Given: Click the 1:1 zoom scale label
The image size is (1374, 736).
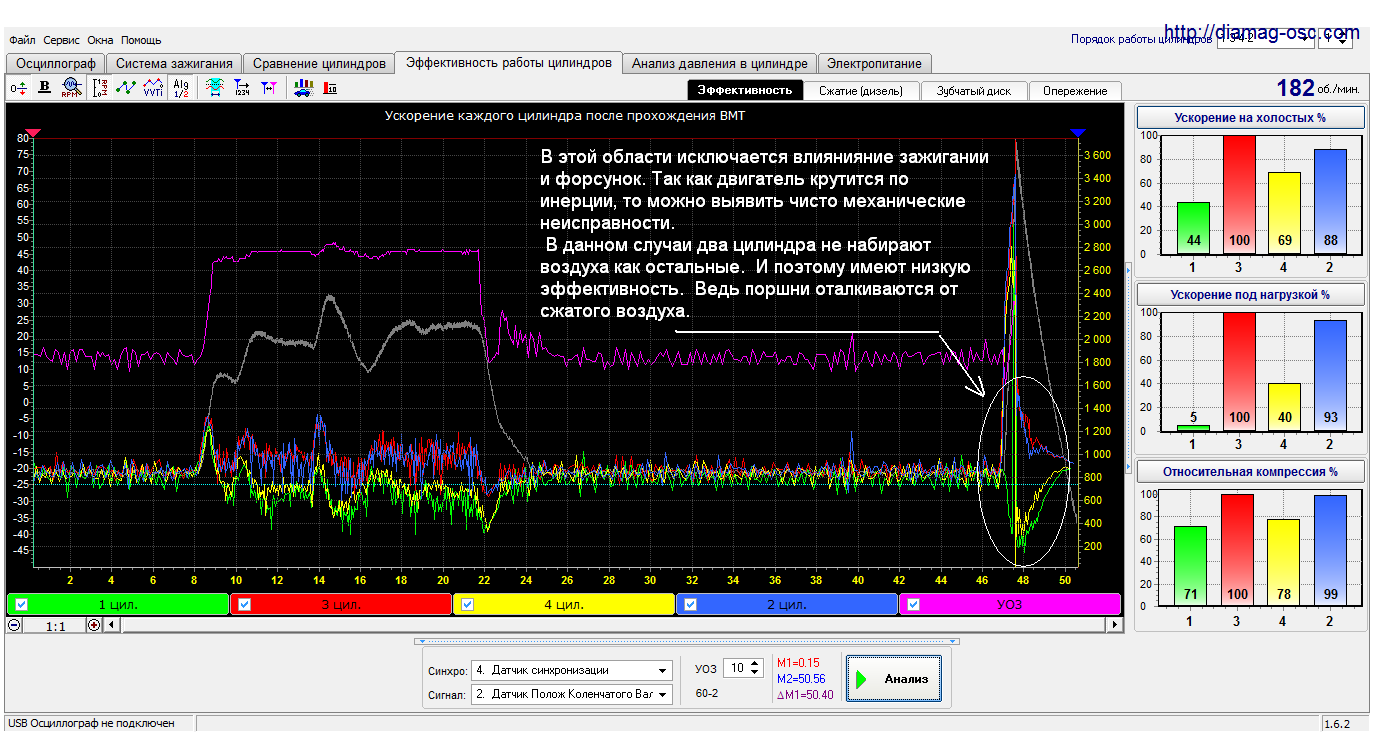Looking at the screenshot, I should 55,624.
